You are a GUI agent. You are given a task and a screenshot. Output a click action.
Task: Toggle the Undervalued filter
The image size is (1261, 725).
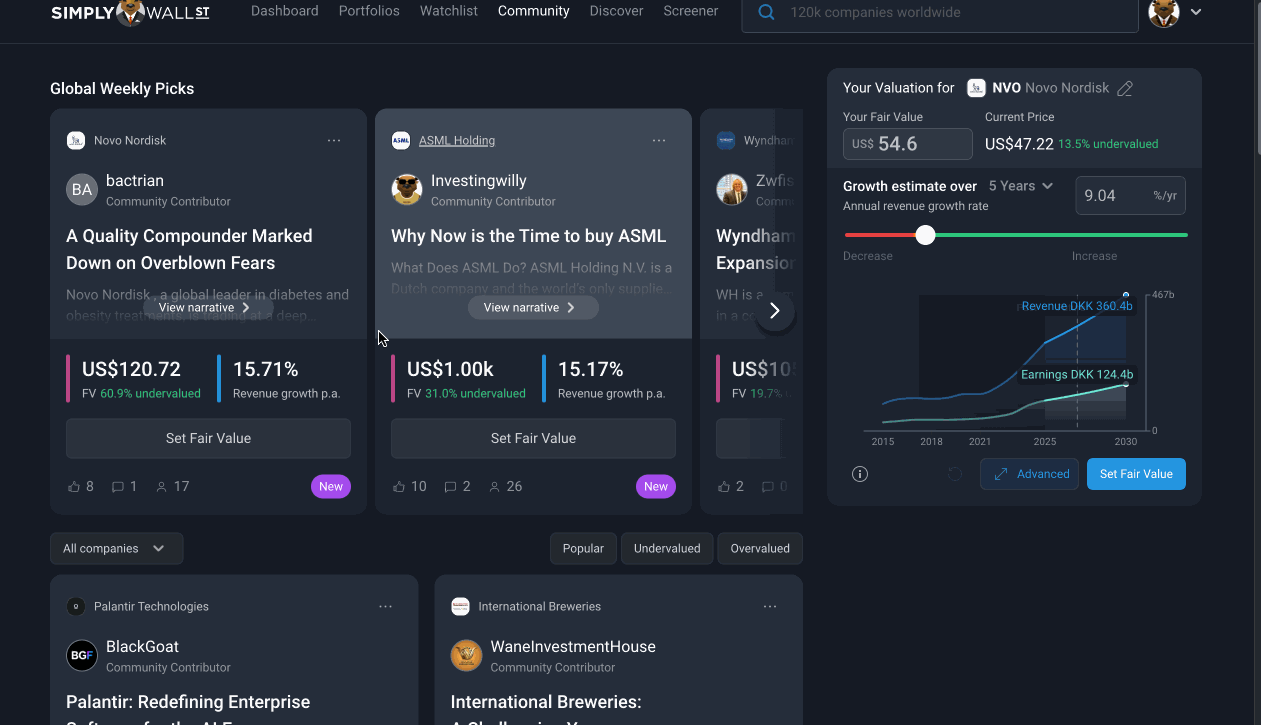pos(667,548)
